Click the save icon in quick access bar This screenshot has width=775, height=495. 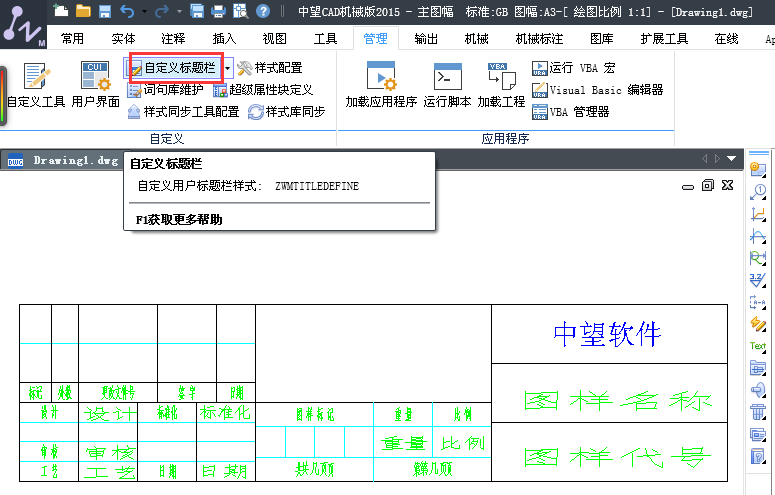[x=197, y=12]
